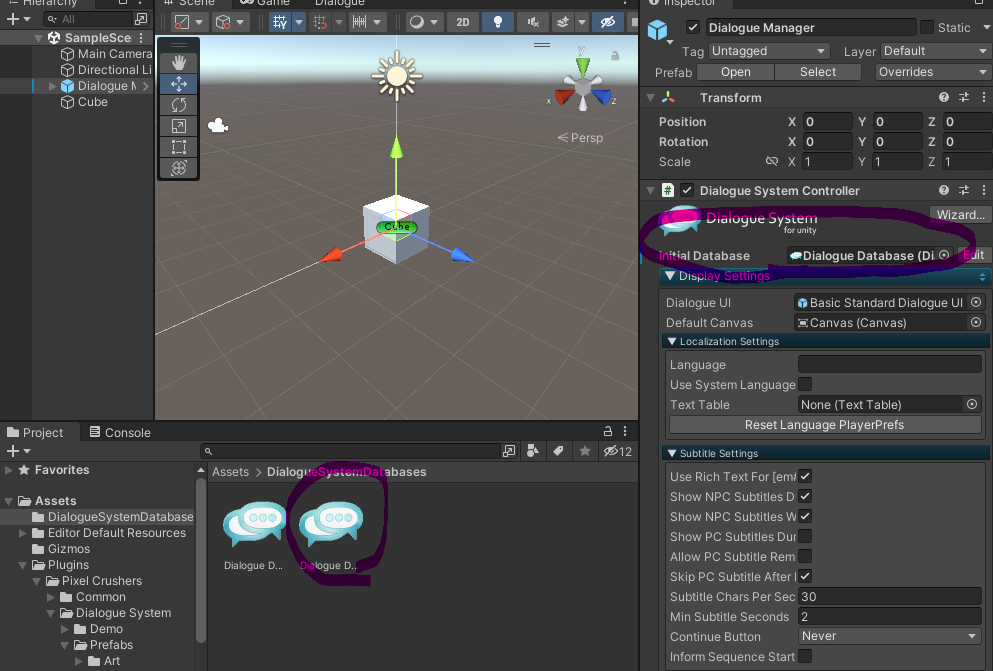Select the Cube object in scene view
993x671 pixels.
click(396, 227)
